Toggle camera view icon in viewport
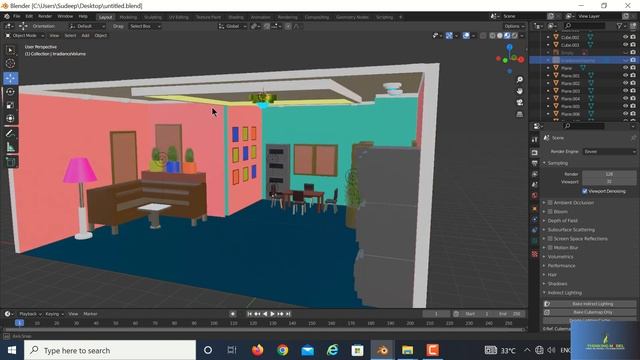The image size is (640, 360). [520, 102]
